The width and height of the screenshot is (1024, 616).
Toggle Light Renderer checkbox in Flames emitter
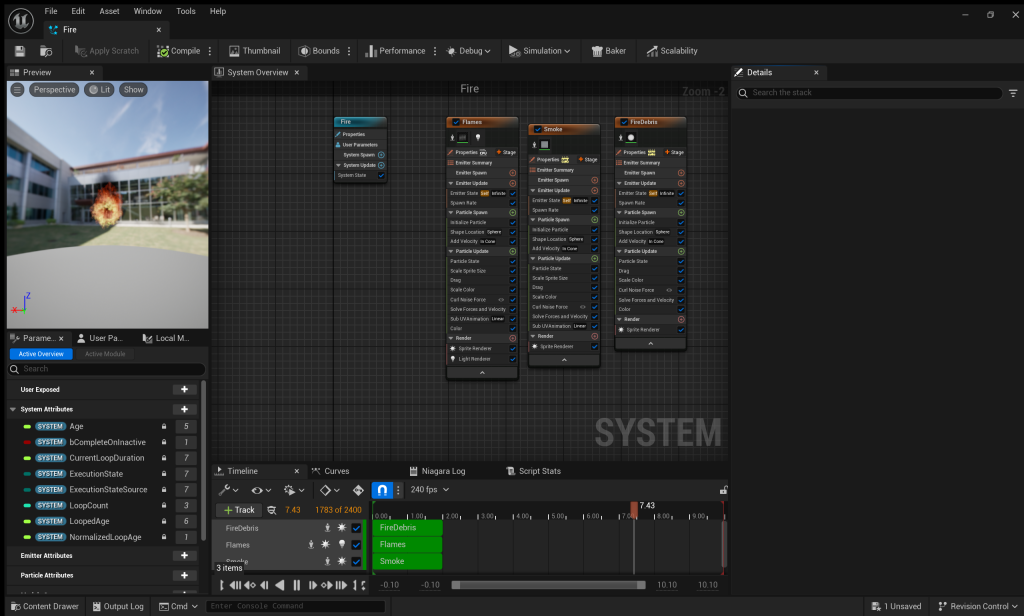point(513,359)
